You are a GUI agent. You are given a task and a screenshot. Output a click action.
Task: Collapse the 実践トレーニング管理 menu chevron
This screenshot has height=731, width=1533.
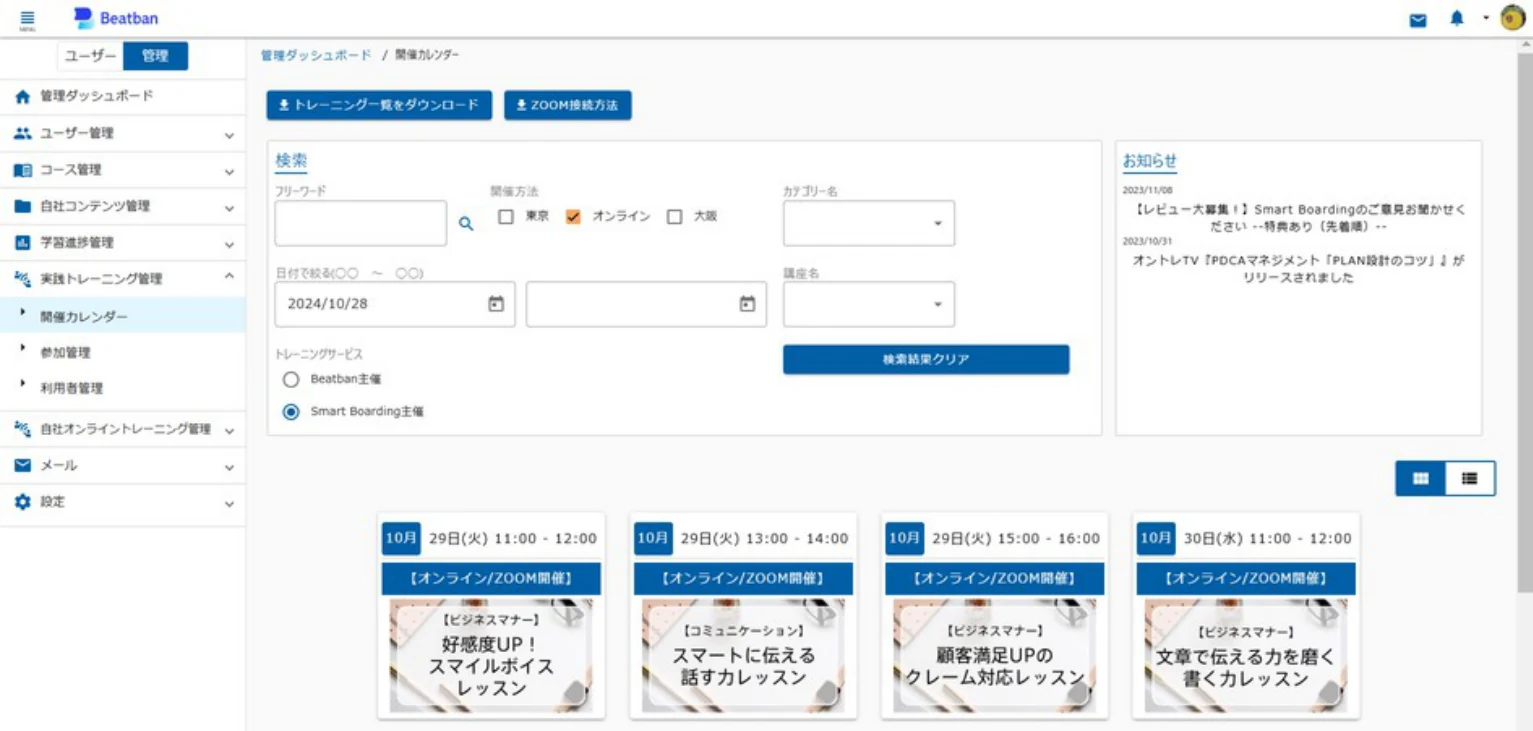[229, 277]
